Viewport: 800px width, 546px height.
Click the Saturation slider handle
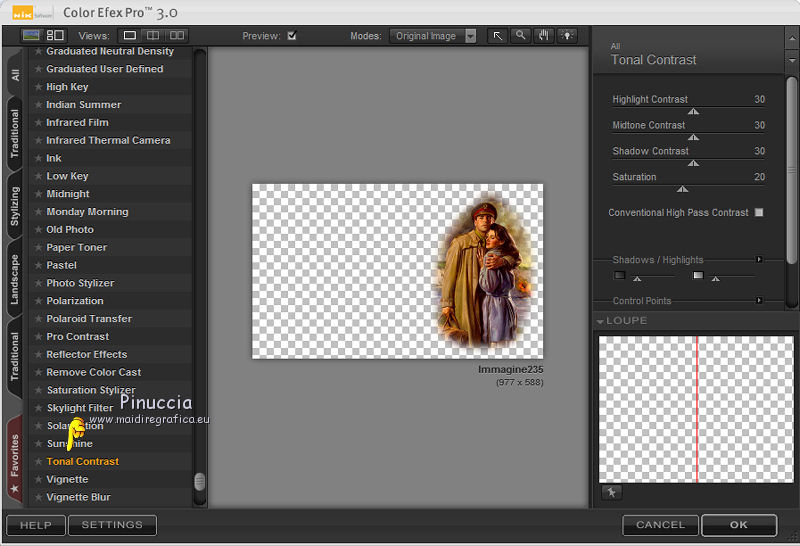click(683, 188)
